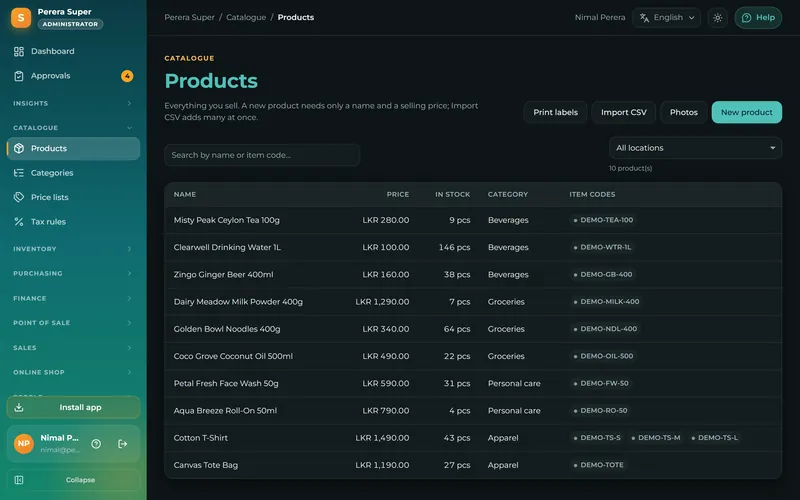The image size is (800, 500).
Task: Click the Administrator role badge
Action: pyautogui.click(x=70, y=24)
